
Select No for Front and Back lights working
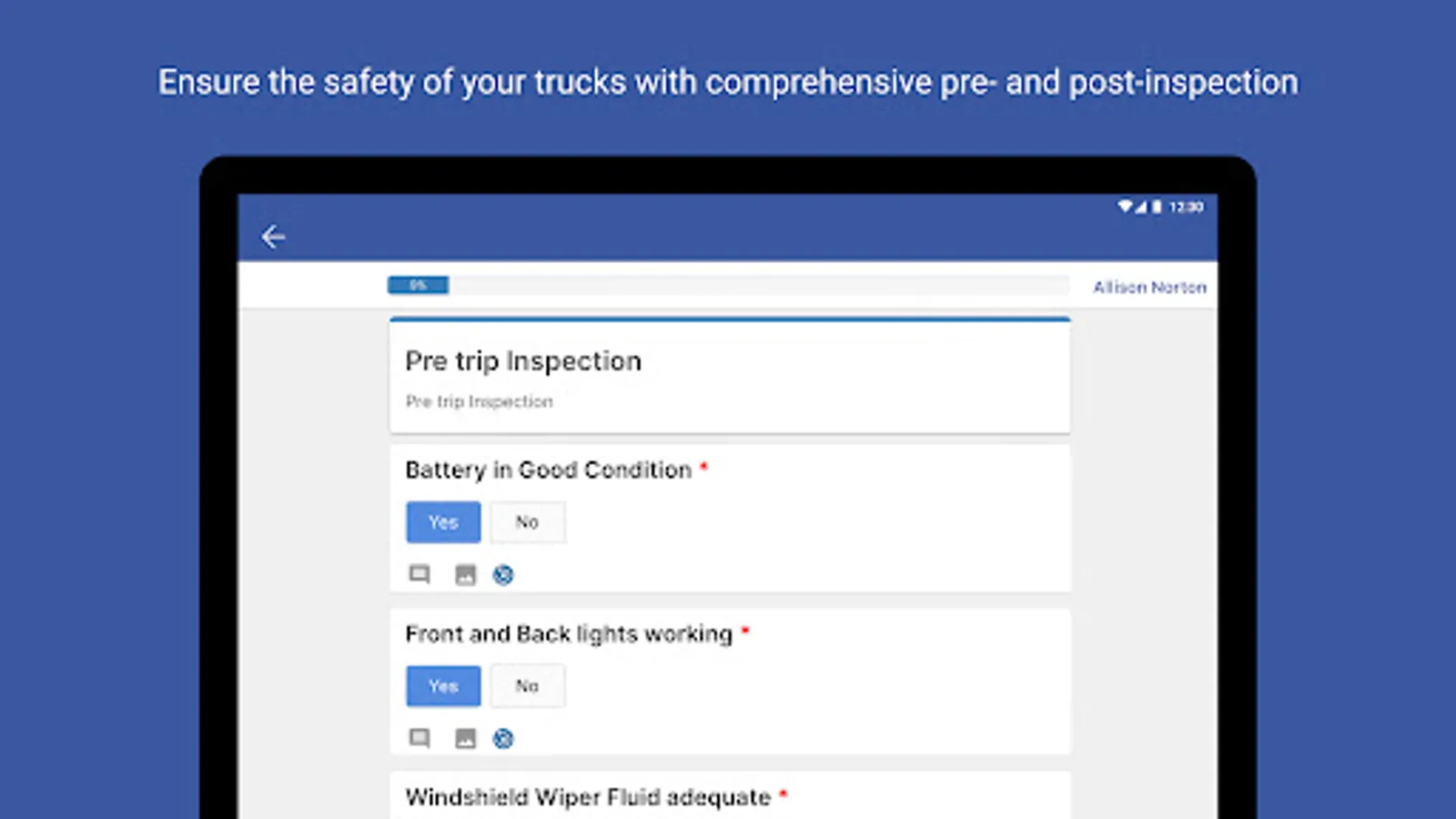pos(527,686)
